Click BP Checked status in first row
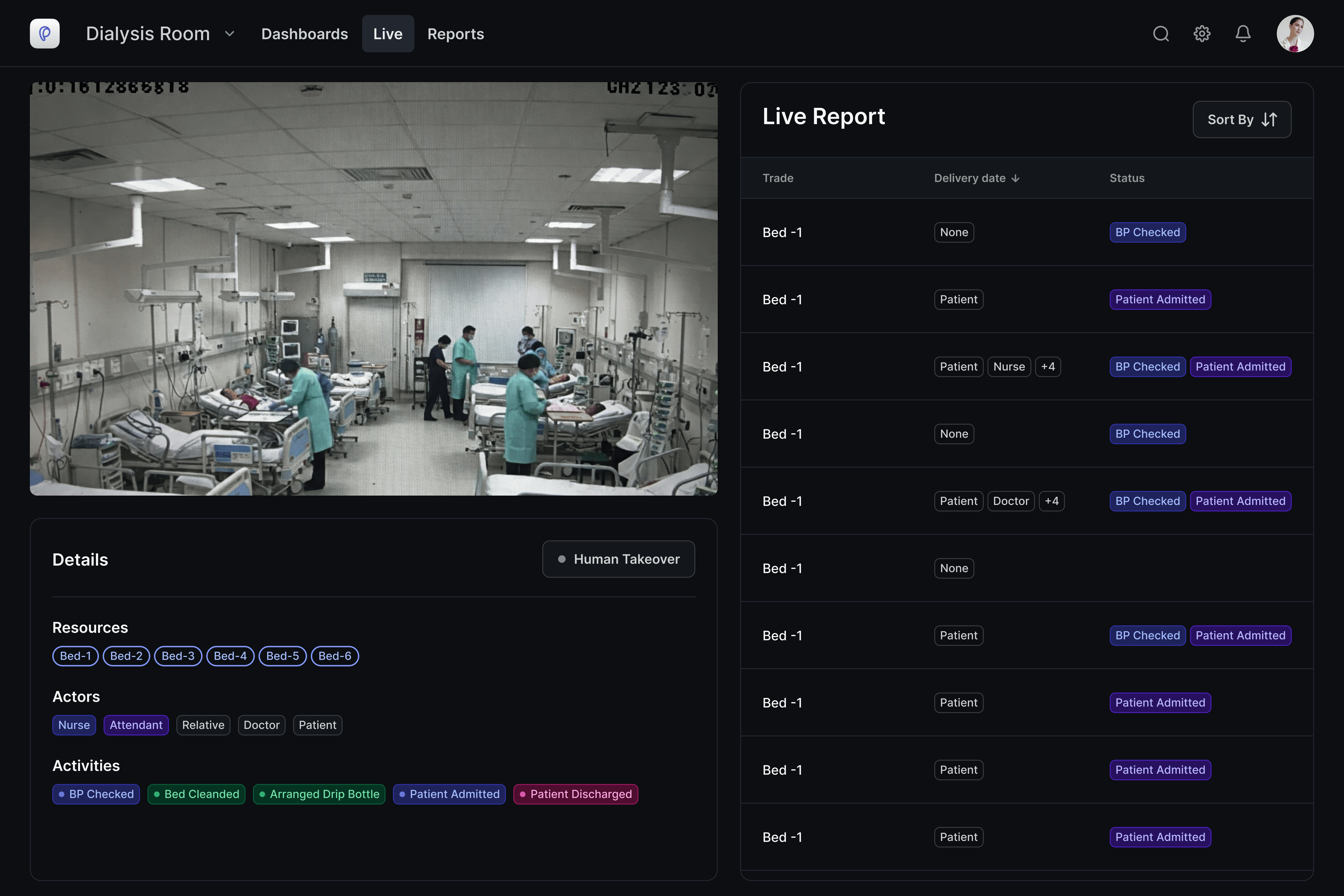 pos(1148,233)
